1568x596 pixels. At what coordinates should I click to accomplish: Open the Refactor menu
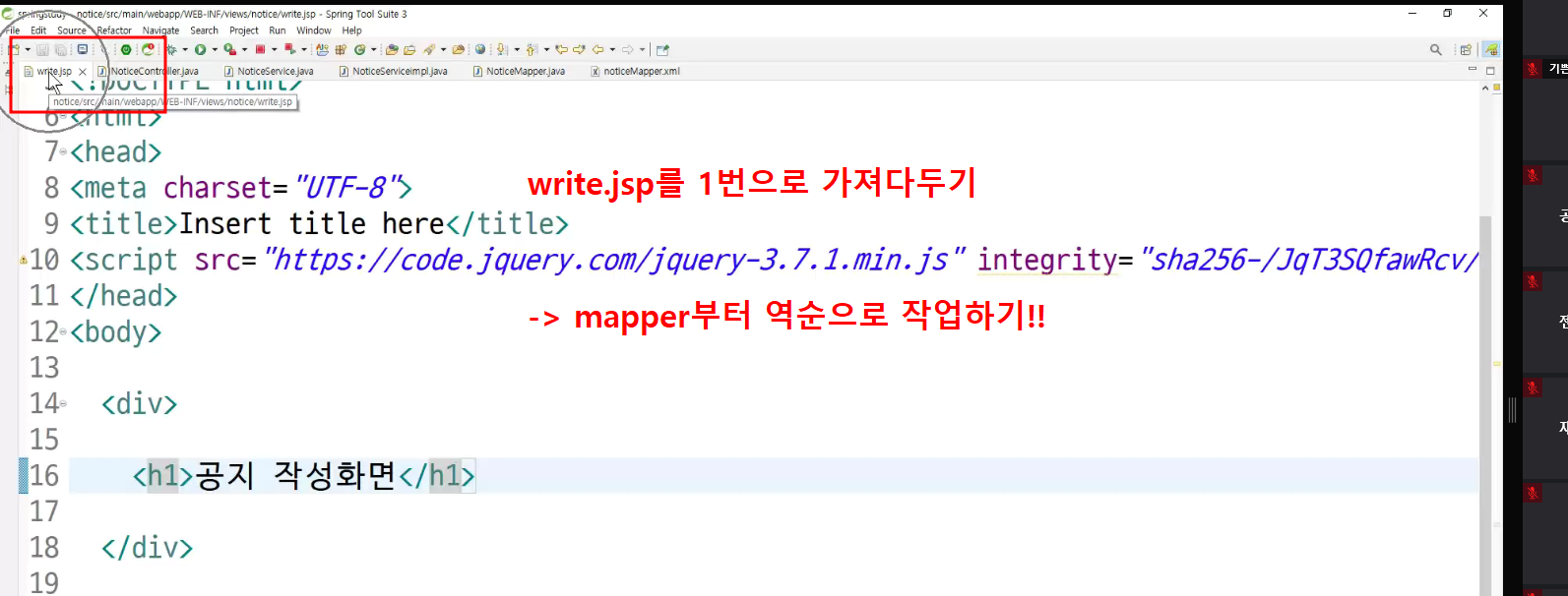[x=114, y=30]
